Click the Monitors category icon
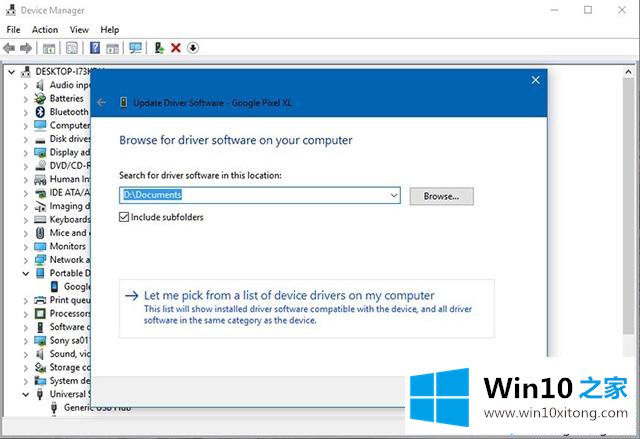The image size is (640, 439). click(x=40, y=246)
